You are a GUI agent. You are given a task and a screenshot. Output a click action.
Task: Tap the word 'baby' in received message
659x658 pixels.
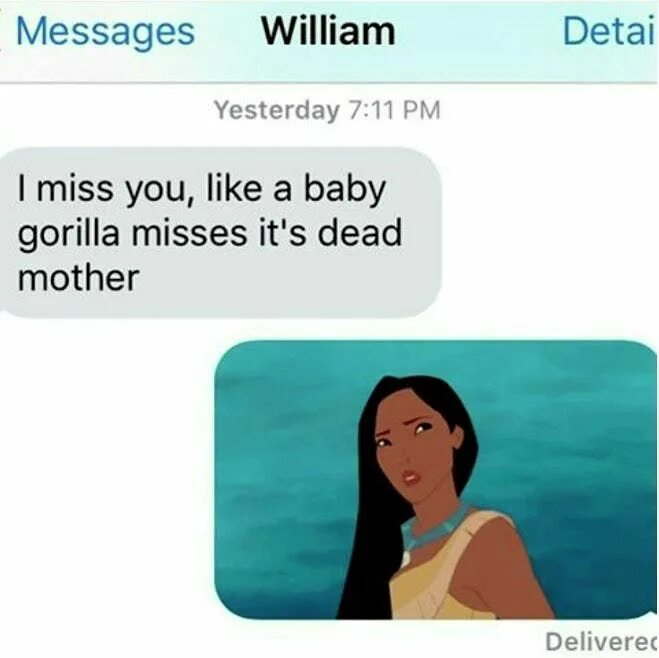[344, 190]
